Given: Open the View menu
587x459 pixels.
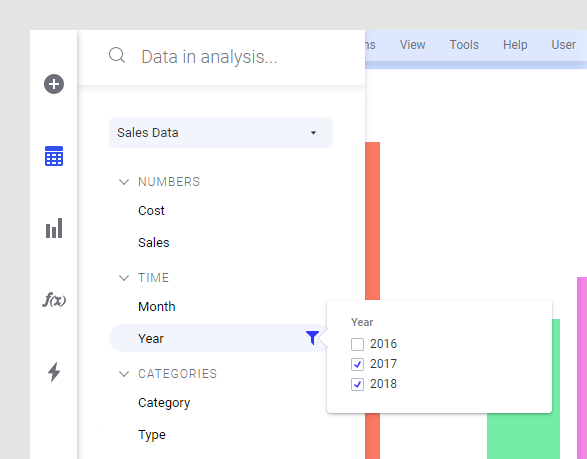Looking at the screenshot, I should pos(412,45).
